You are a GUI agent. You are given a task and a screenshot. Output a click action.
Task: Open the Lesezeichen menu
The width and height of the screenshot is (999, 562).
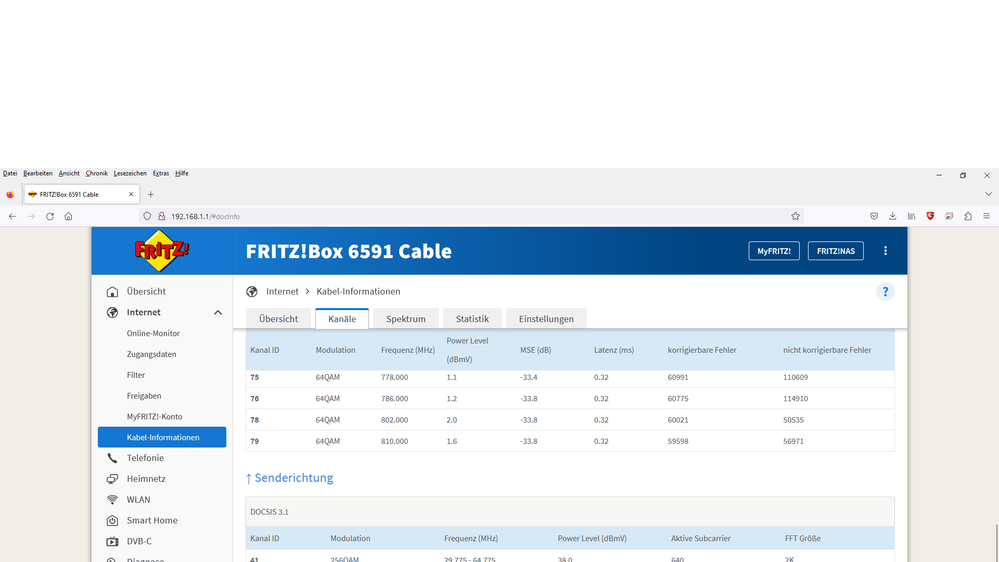(130, 173)
